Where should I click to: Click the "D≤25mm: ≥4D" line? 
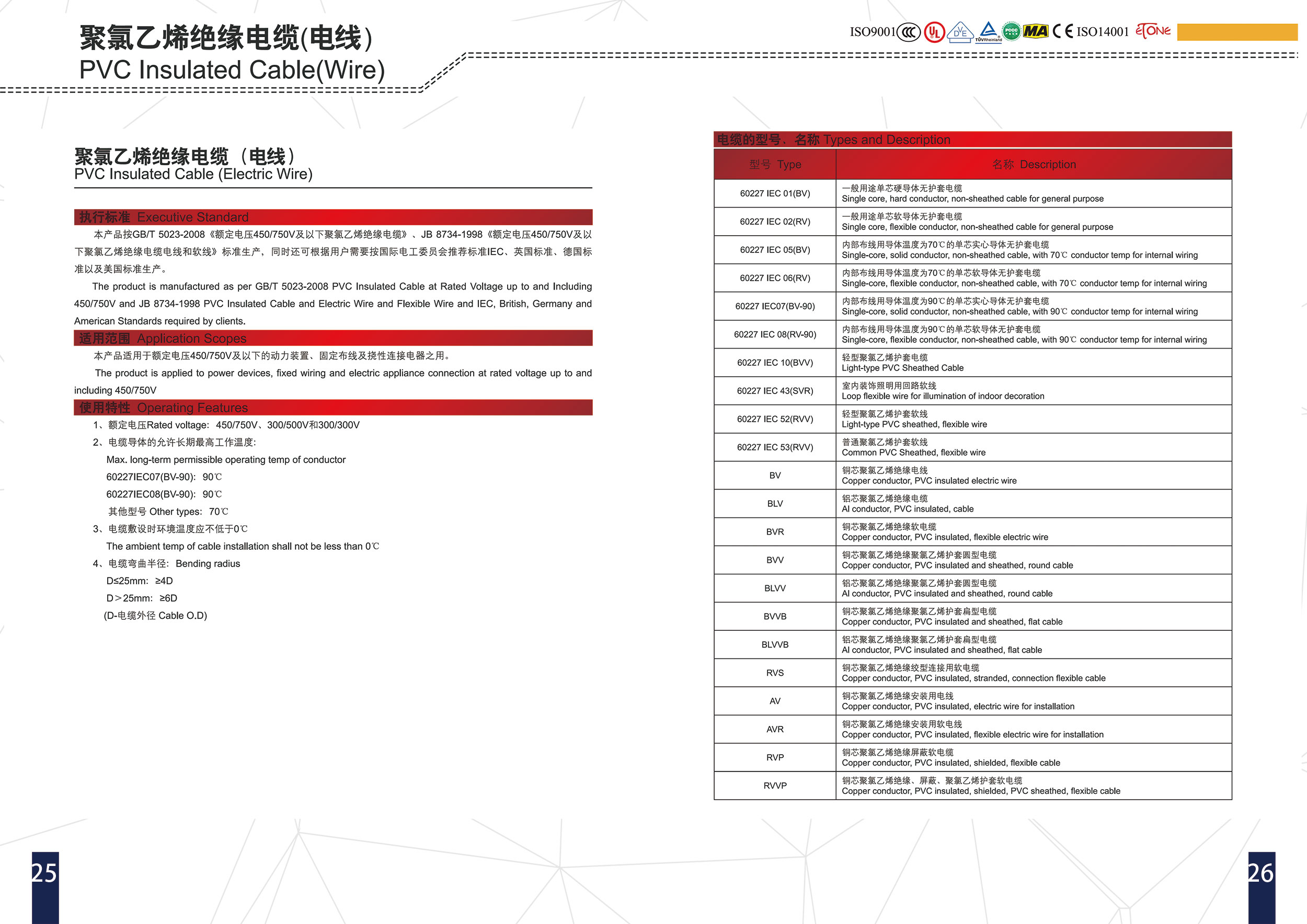(x=140, y=581)
